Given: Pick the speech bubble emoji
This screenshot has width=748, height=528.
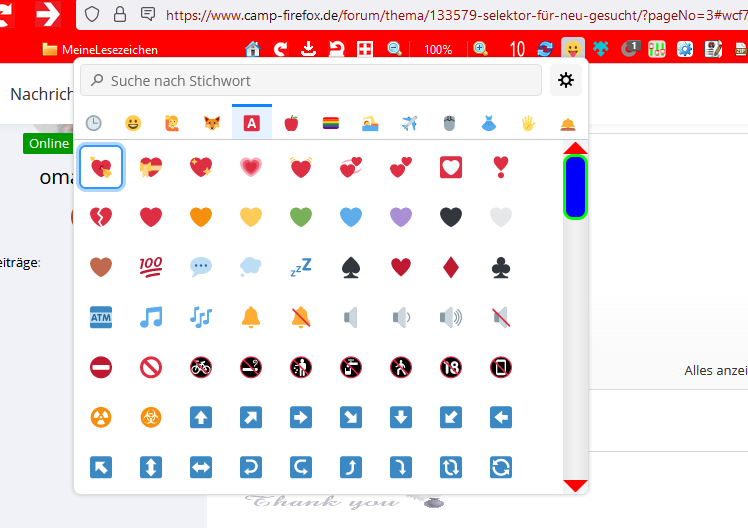Looking at the screenshot, I should click(201, 267).
